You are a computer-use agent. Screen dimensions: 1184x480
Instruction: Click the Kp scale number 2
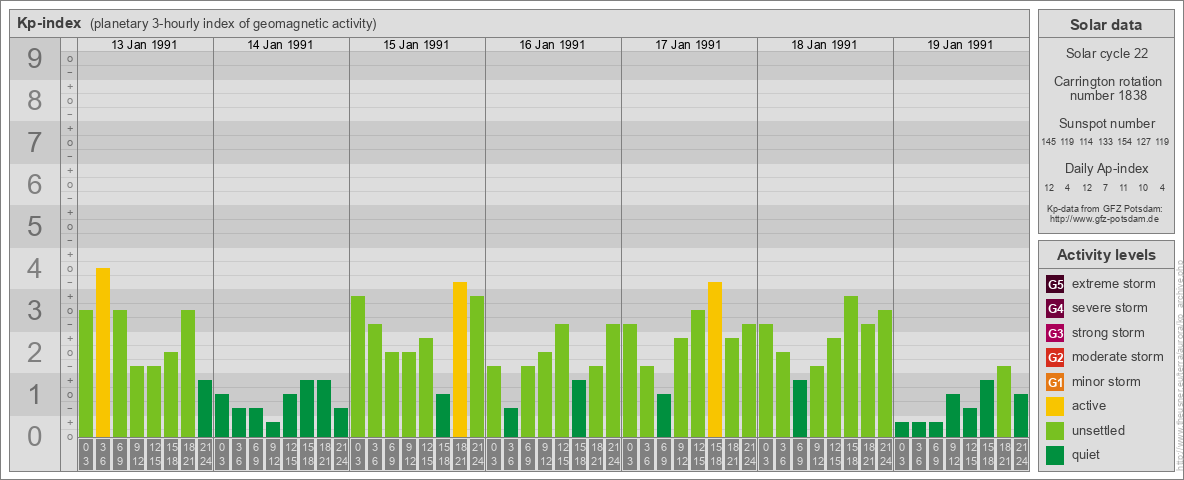[35, 352]
